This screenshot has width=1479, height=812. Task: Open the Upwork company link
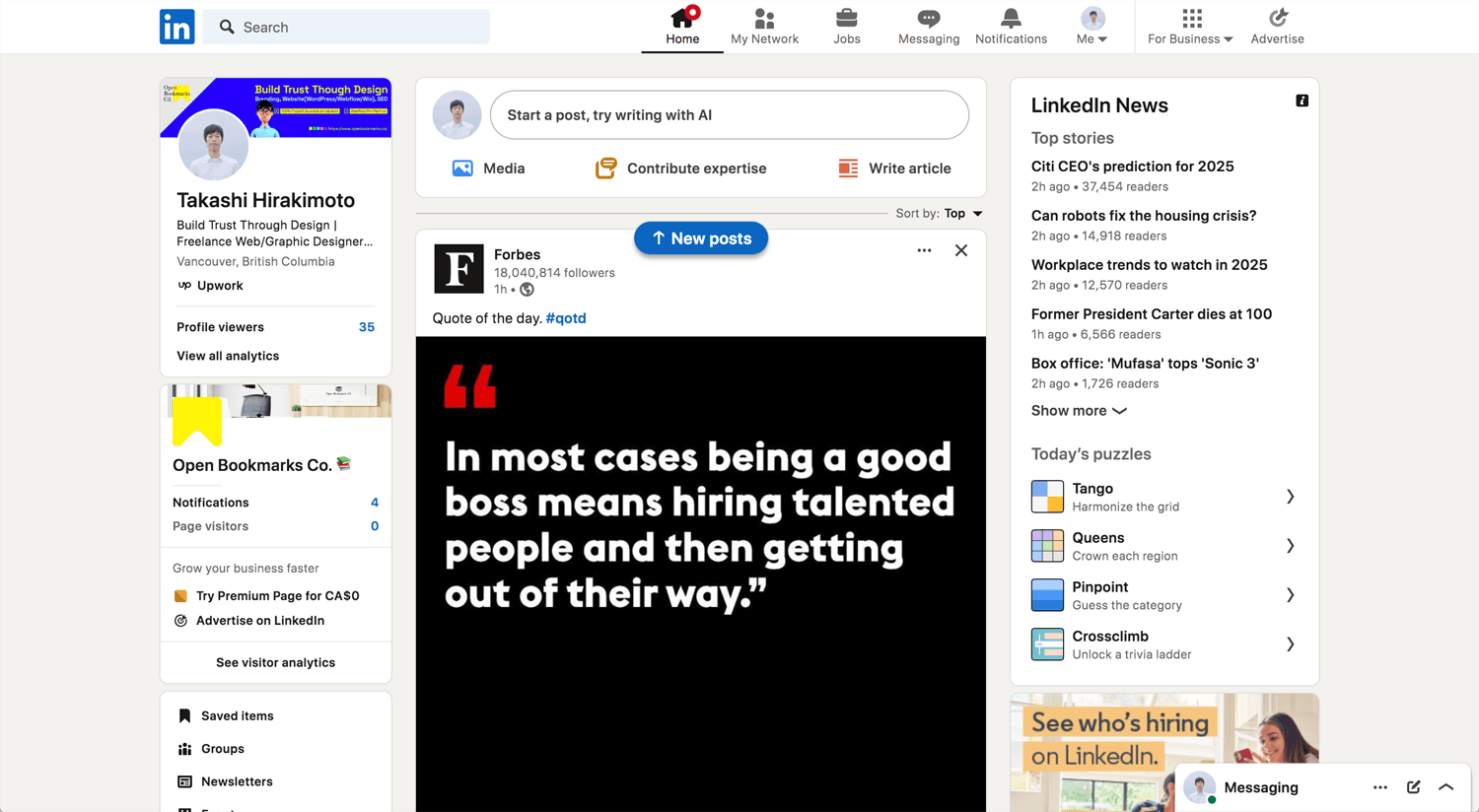pyautogui.click(x=210, y=286)
